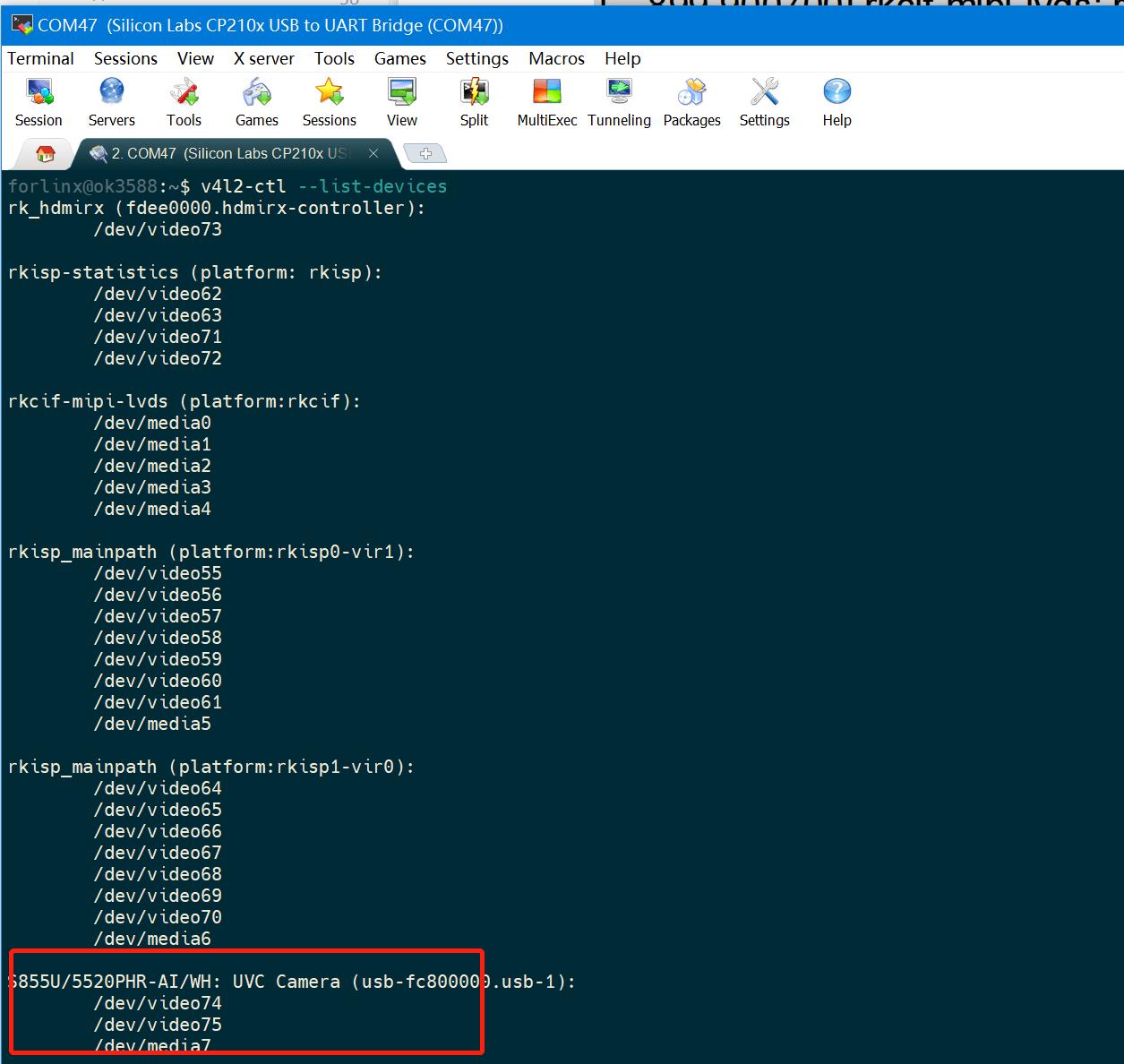The width and height of the screenshot is (1124, 1064).
Task: Go to the home tab
Action: tap(45, 154)
